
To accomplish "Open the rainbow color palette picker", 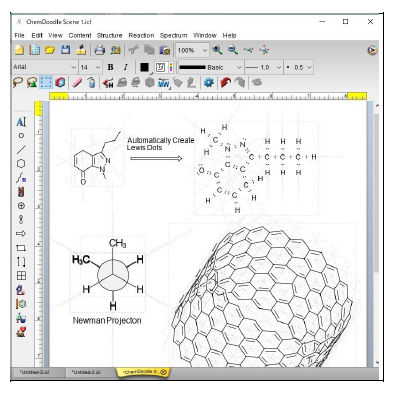I will pyautogui.click(x=171, y=67).
